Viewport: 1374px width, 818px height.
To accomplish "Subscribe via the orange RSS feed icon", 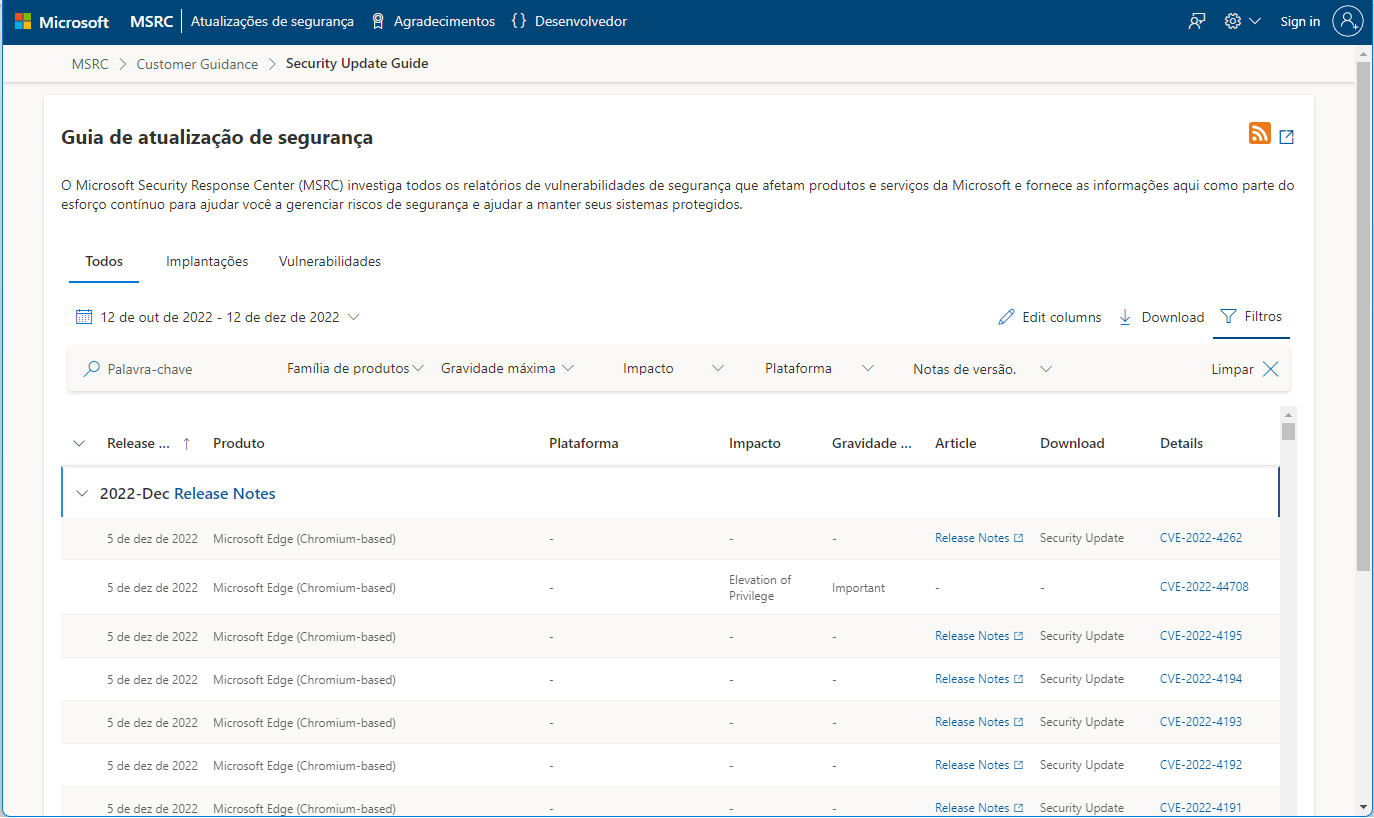I will coord(1260,133).
